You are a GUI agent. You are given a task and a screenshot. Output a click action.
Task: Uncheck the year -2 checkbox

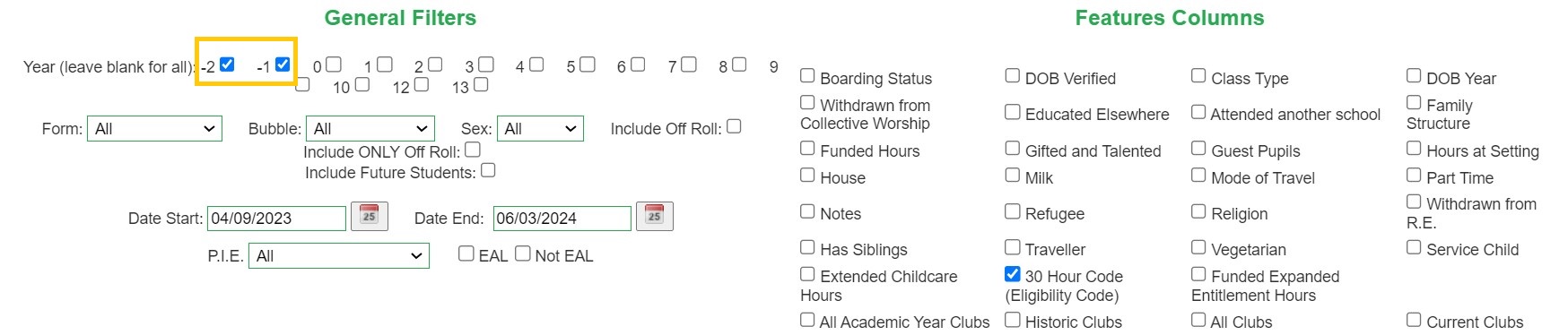[x=227, y=64]
